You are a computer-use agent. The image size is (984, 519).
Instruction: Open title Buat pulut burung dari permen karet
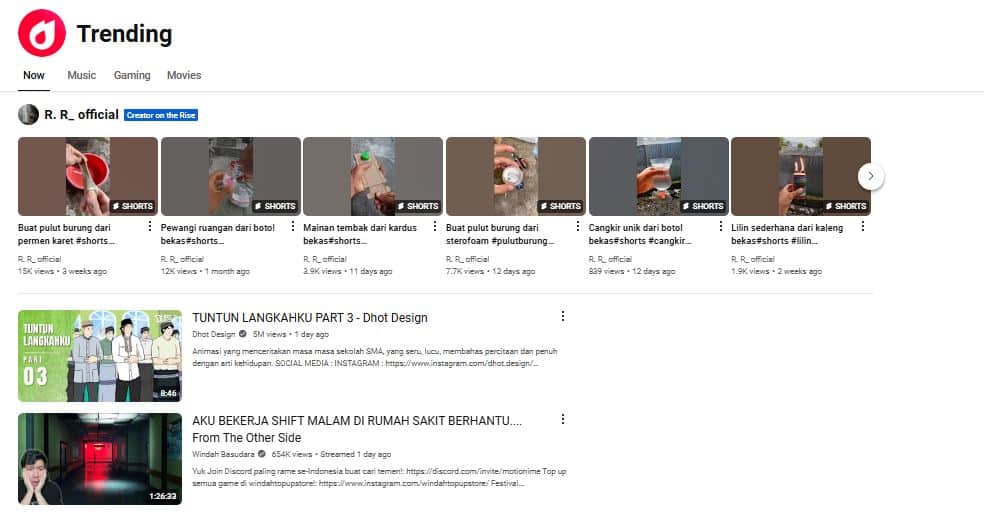pyautogui.click(x=66, y=234)
